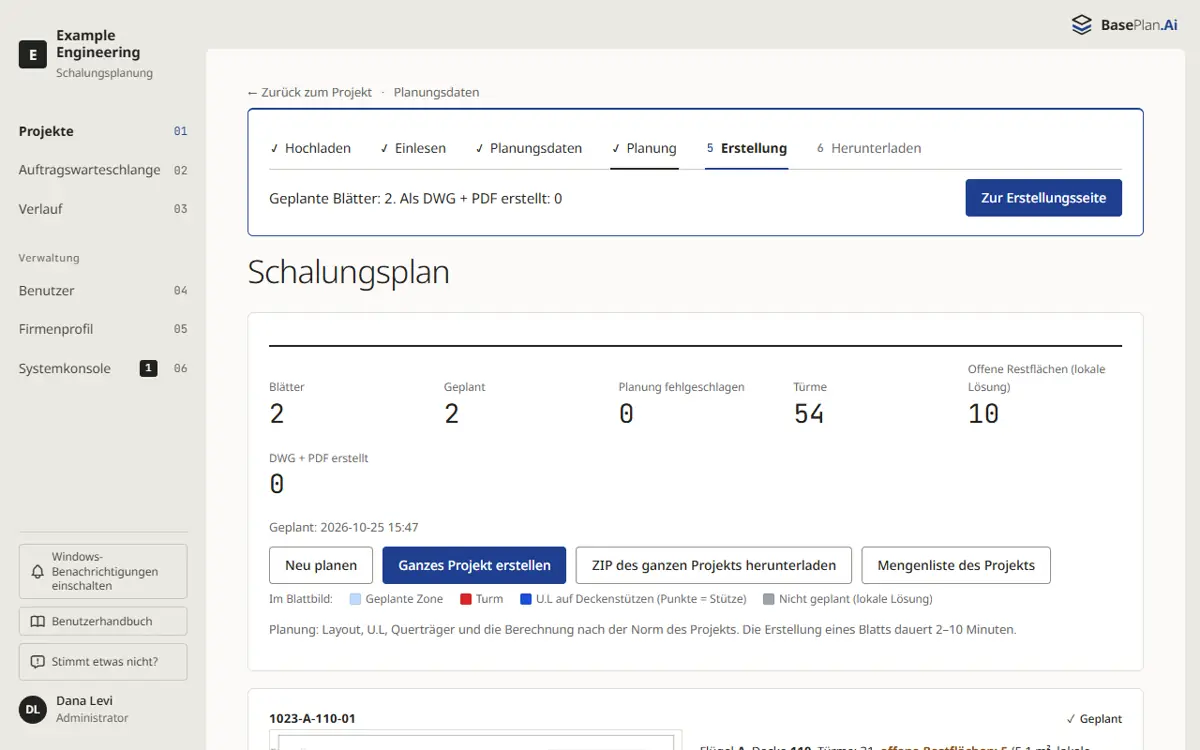Image resolution: width=1200 pixels, height=750 pixels.
Task: Select the Erstellung step tab
Action: (746, 148)
